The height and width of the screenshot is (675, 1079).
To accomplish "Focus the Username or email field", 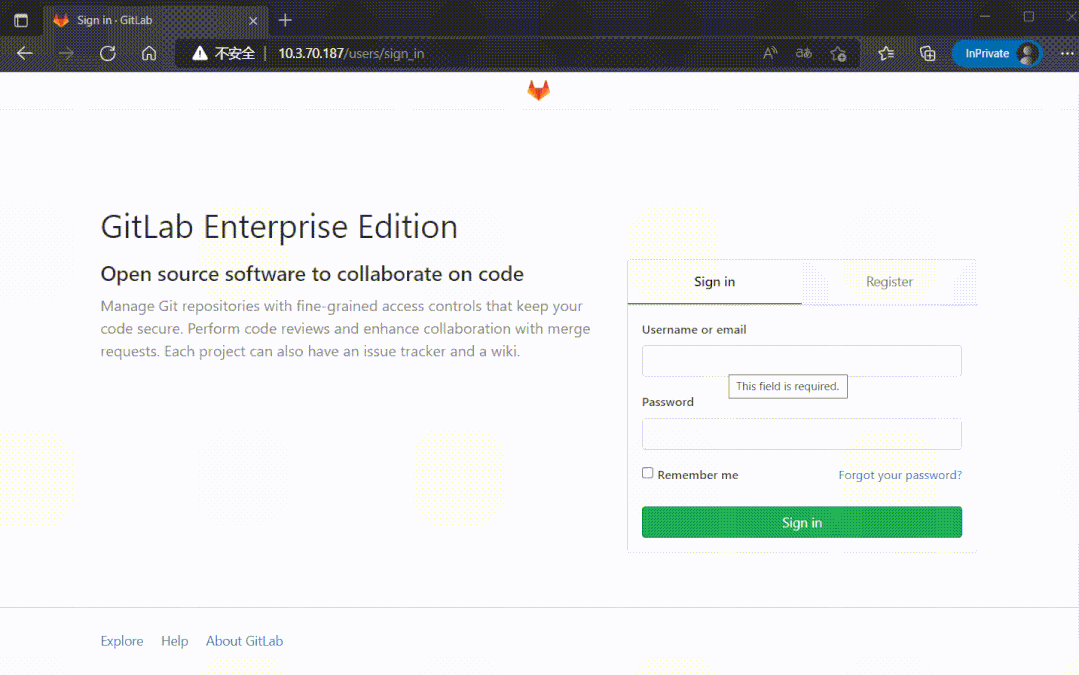I will (x=801, y=361).
